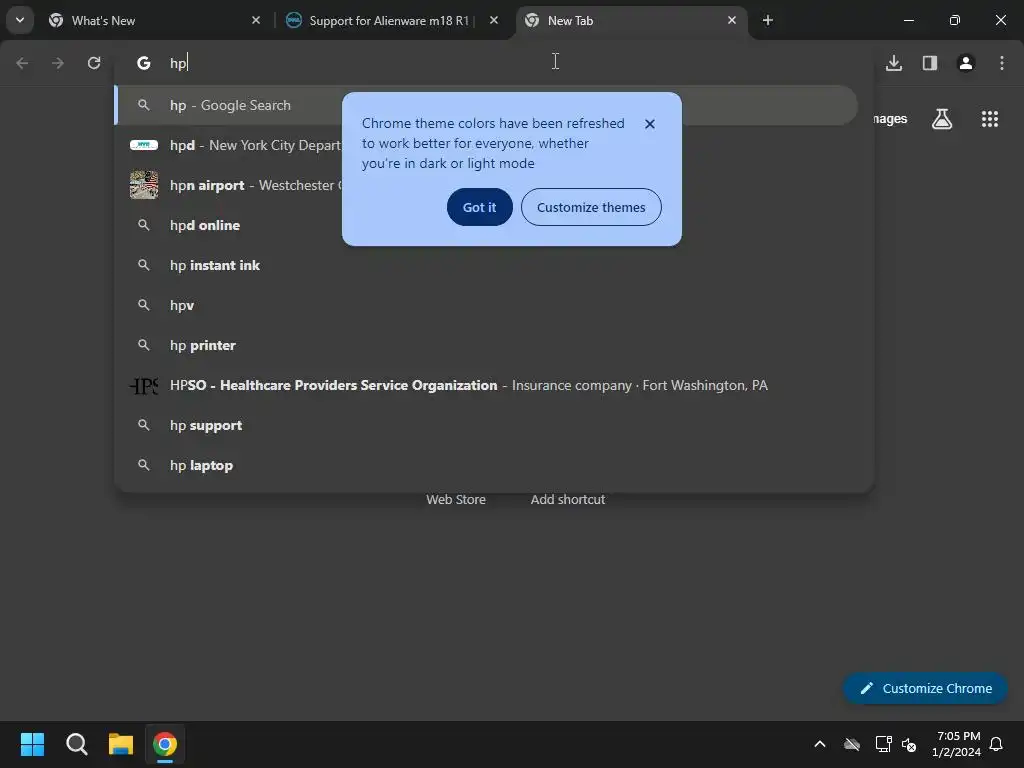Click the hpn airport thumbnail image
This screenshot has width=1024, height=768.
[x=144, y=185]
